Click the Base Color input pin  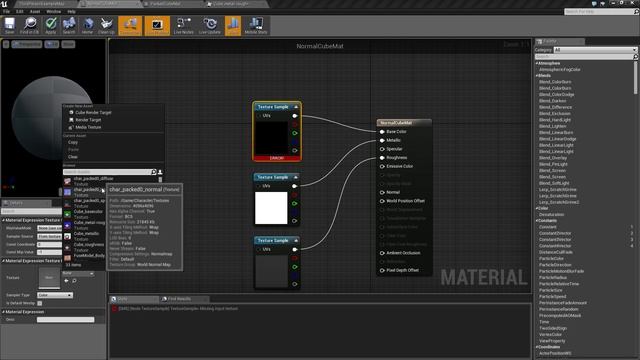(x=382, y=131)
